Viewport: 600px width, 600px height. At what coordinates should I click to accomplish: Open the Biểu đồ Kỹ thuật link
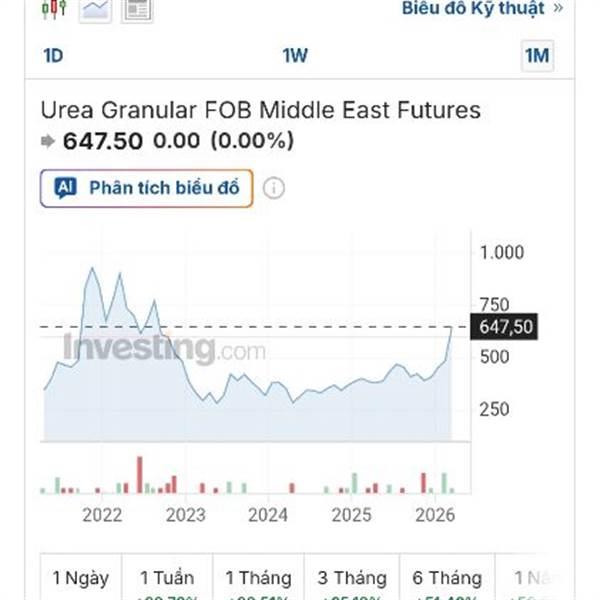(473, 8)
